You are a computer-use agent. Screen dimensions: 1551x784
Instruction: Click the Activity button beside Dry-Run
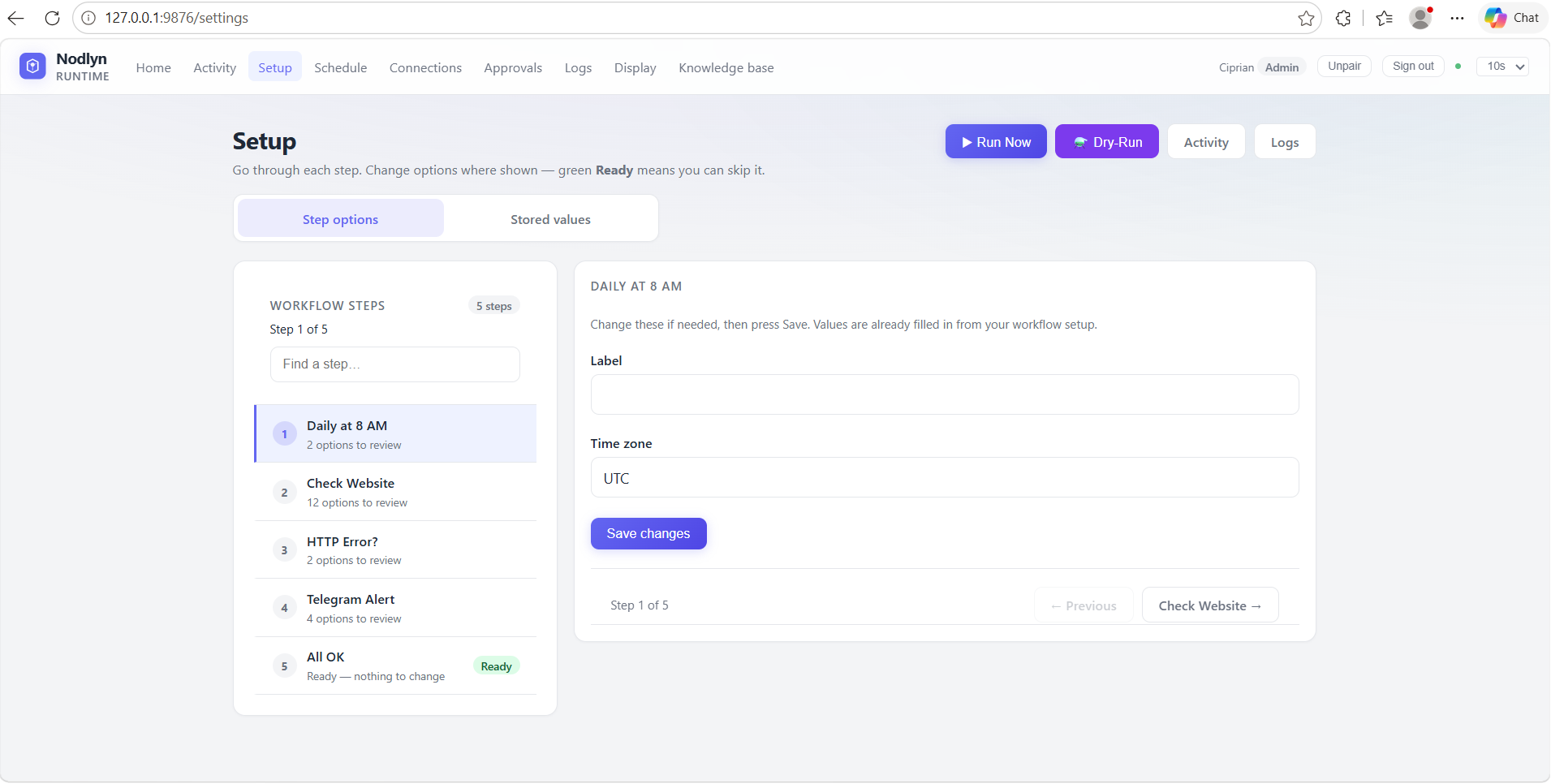(x=1205, y=141)
